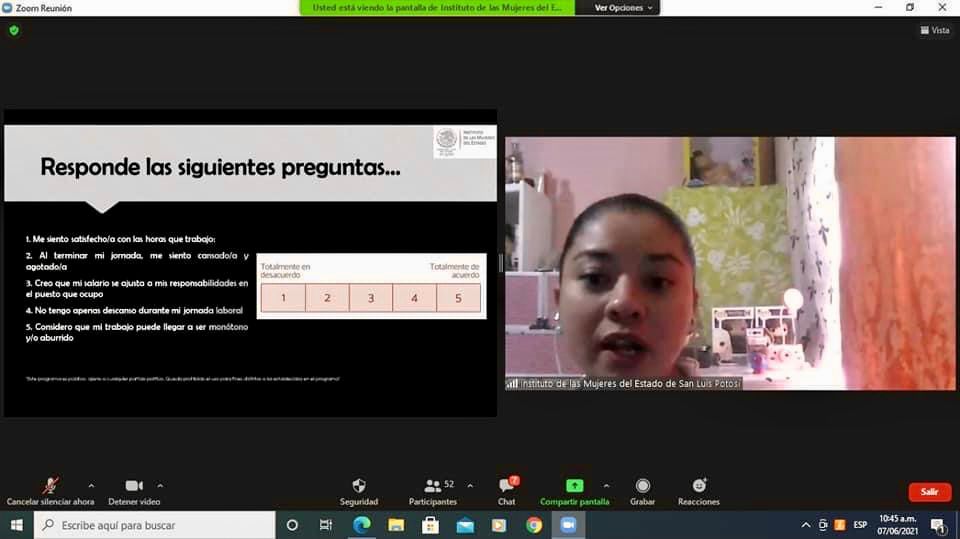Click the red Salir button

(x=929, y=492)
